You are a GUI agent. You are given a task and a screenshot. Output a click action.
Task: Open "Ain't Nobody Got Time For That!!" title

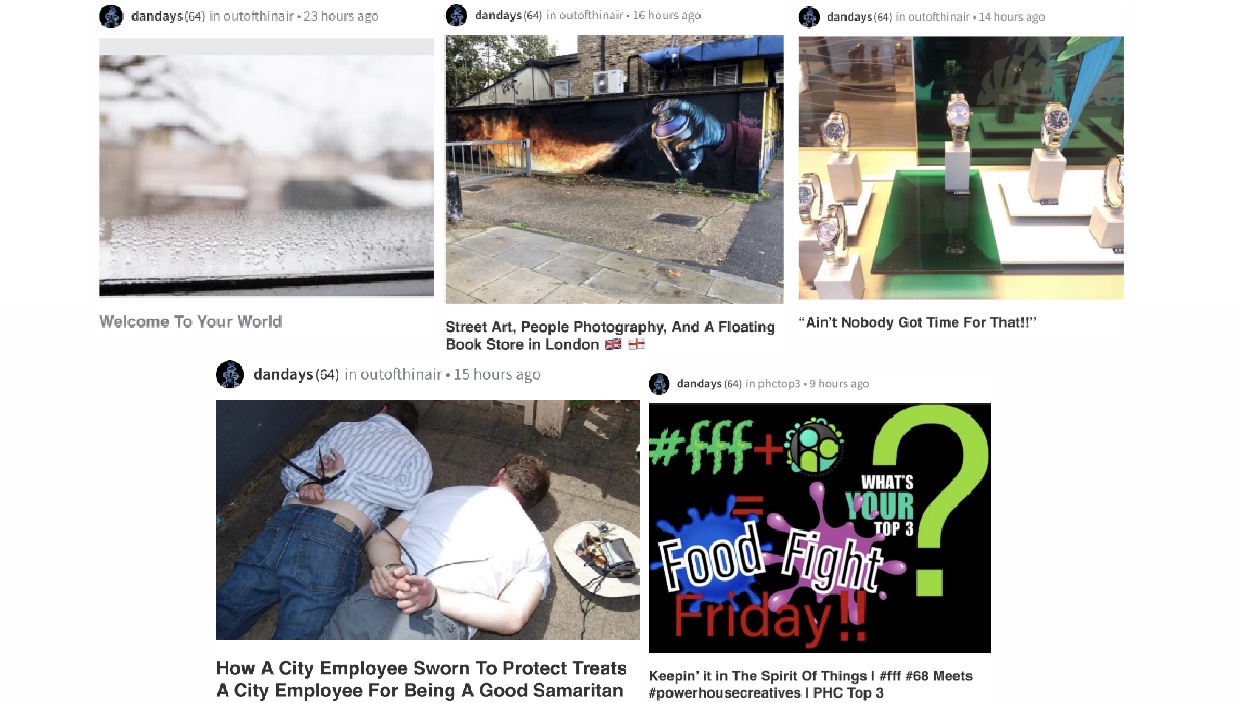coord(917,322)
